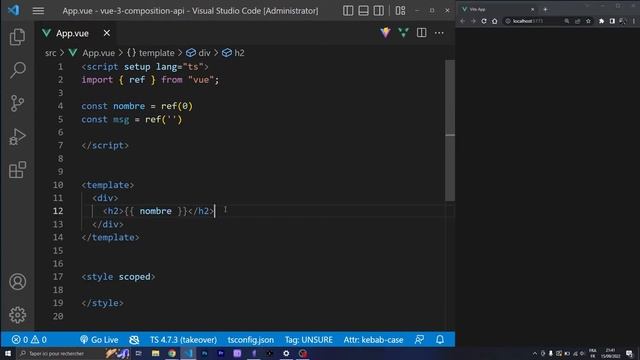Click the zoom magnifier in address bar
Screen dimensions: 640x360
[567, 21]
